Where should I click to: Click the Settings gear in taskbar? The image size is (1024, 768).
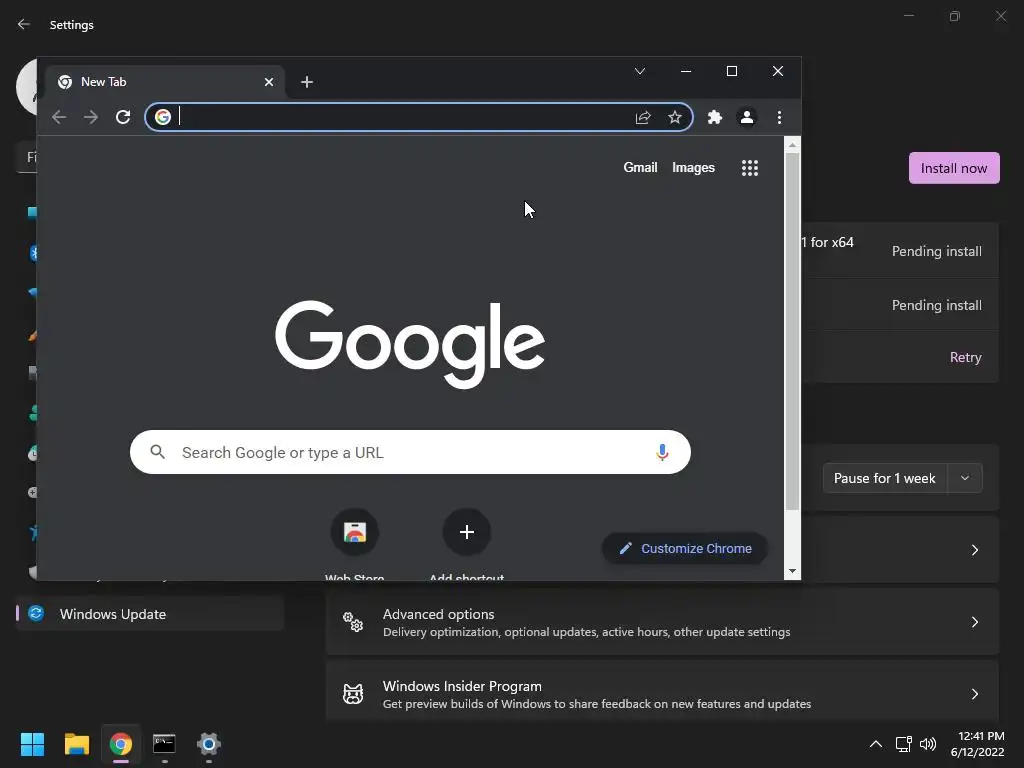tap(208, 744)
